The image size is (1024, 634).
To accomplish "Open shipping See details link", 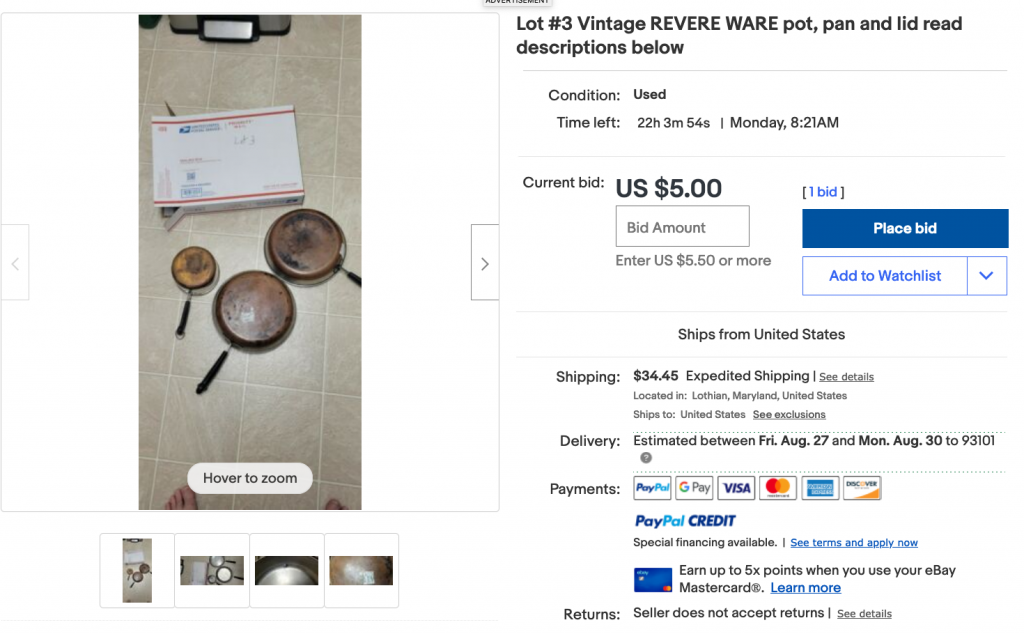I will tap(846, 377).
